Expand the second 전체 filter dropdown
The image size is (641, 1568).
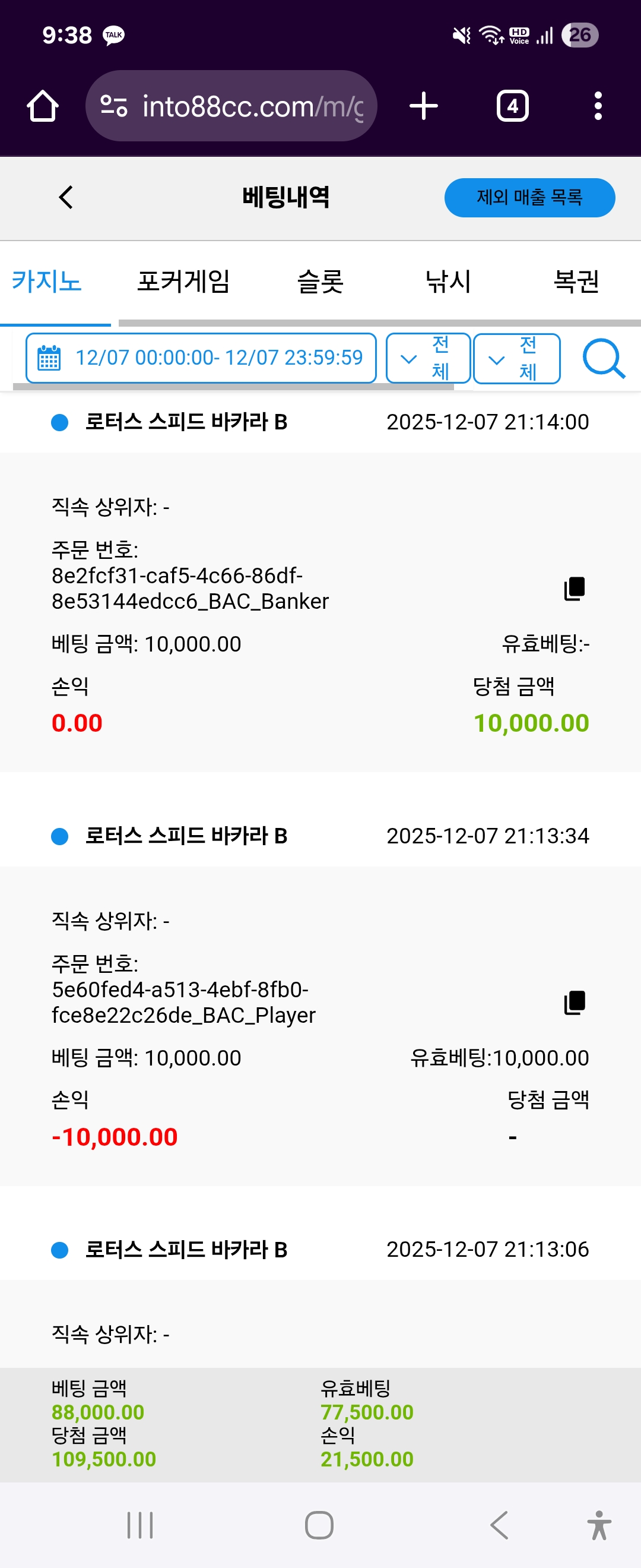(516, 359)
